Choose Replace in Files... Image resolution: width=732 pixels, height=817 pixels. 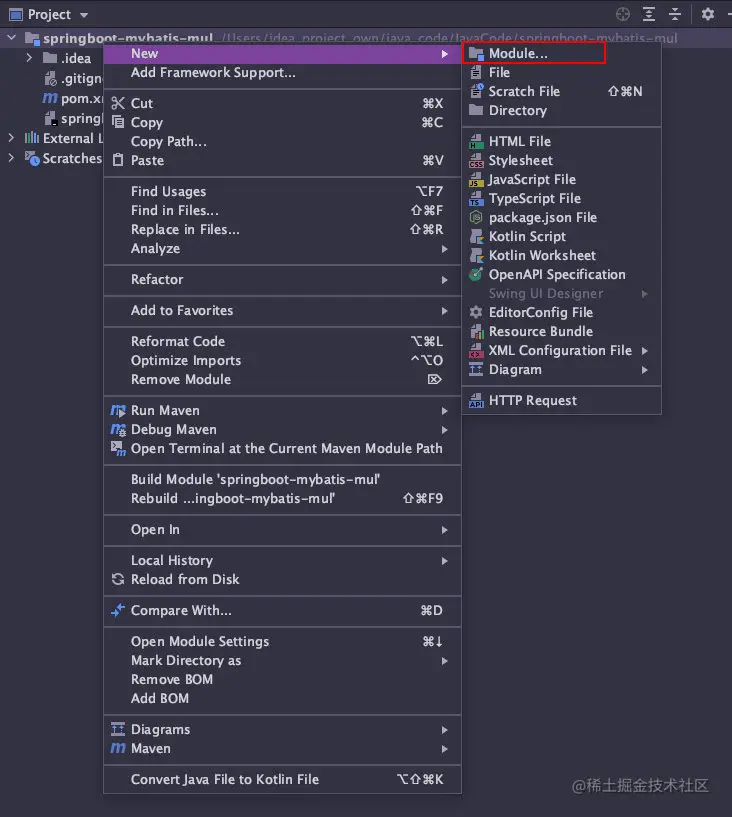coord(282,229)
